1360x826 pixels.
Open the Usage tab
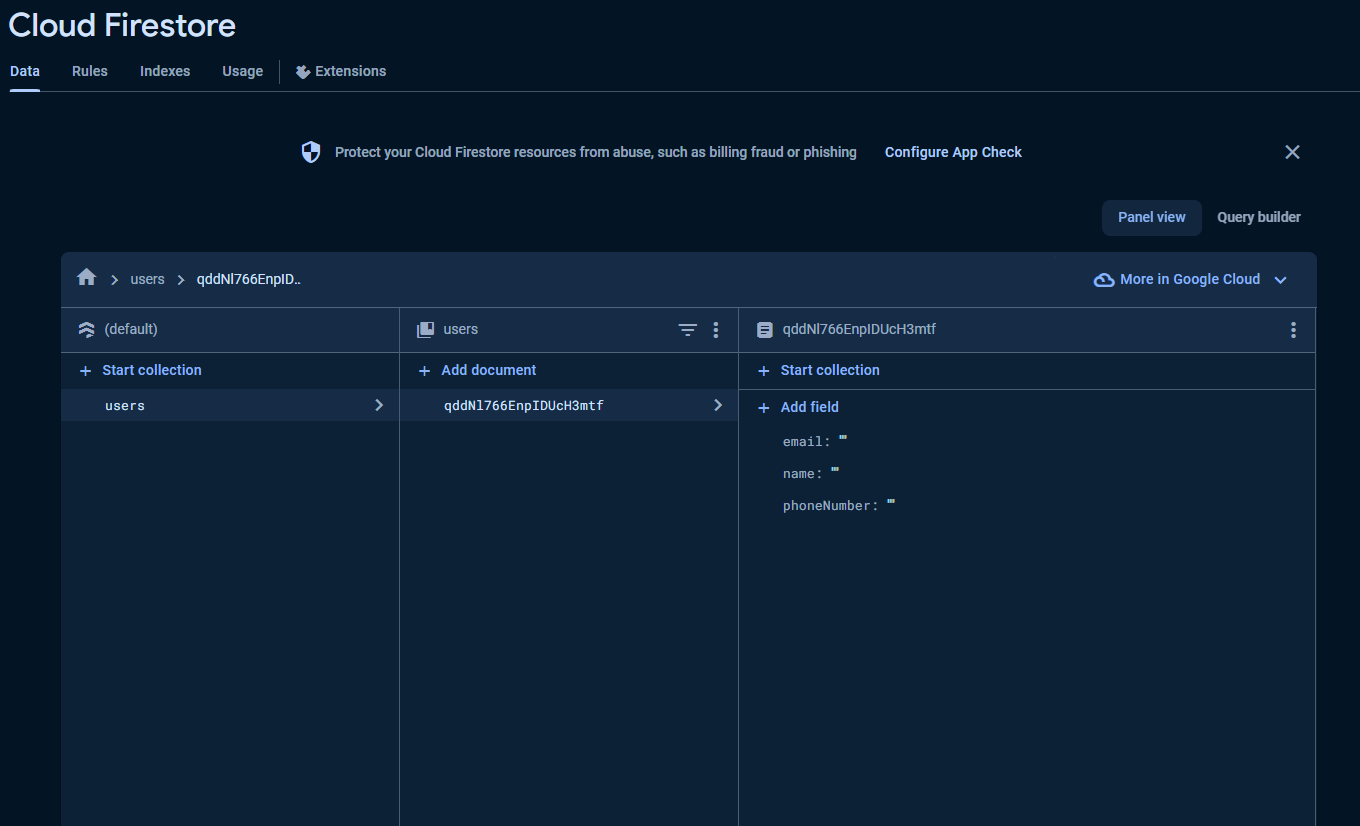coord(243,72)
